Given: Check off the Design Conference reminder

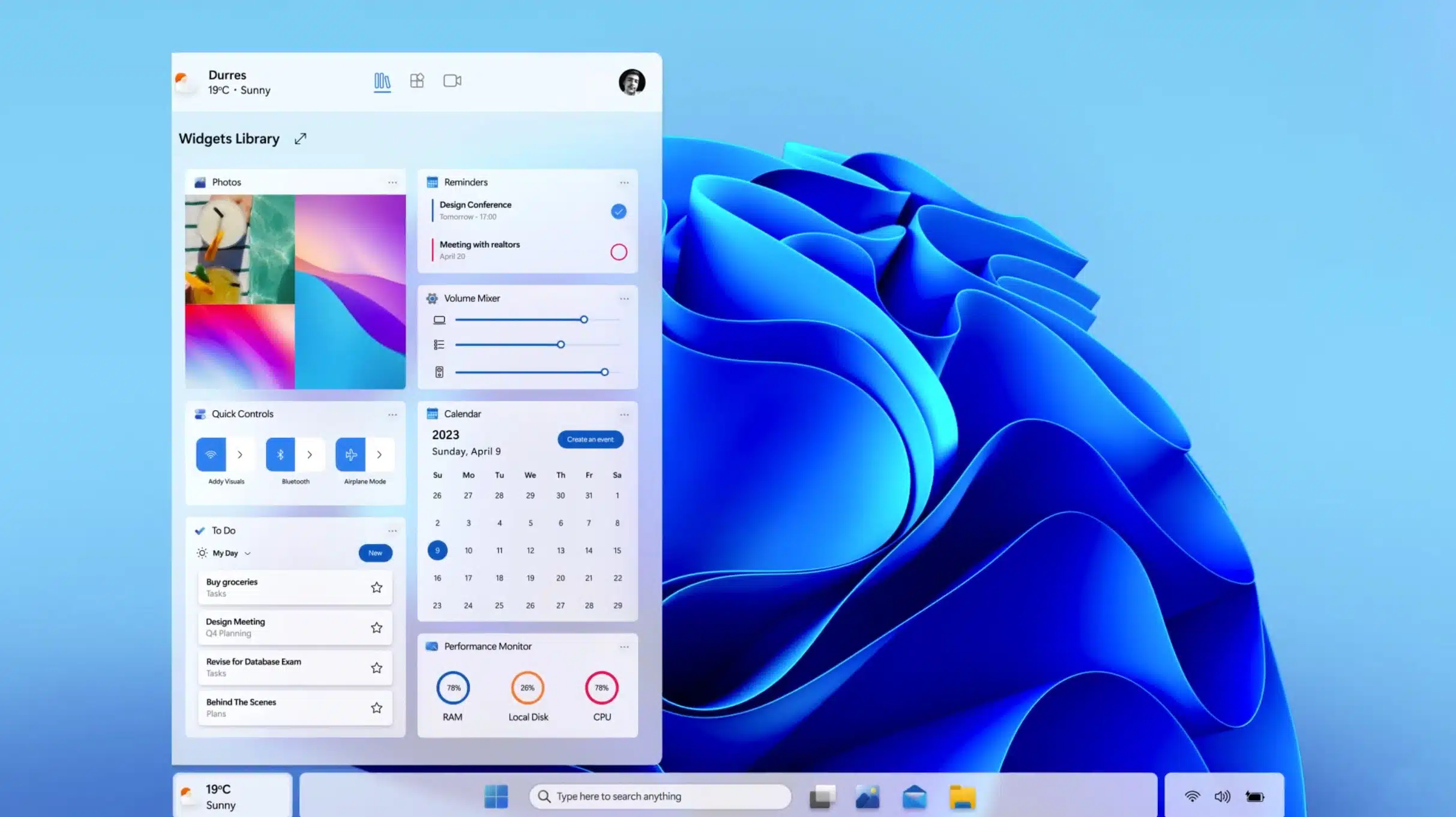Looking at the screenshot, I should coord(618,210).
